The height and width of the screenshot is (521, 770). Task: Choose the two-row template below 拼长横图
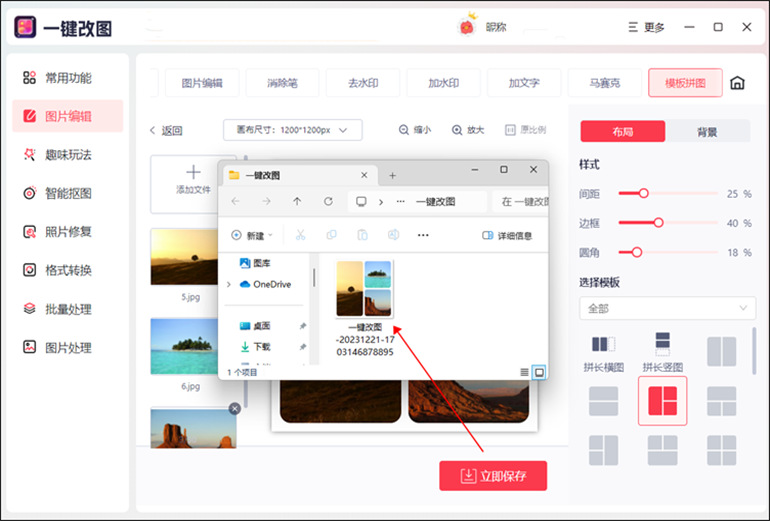click(x=604, y=401)
